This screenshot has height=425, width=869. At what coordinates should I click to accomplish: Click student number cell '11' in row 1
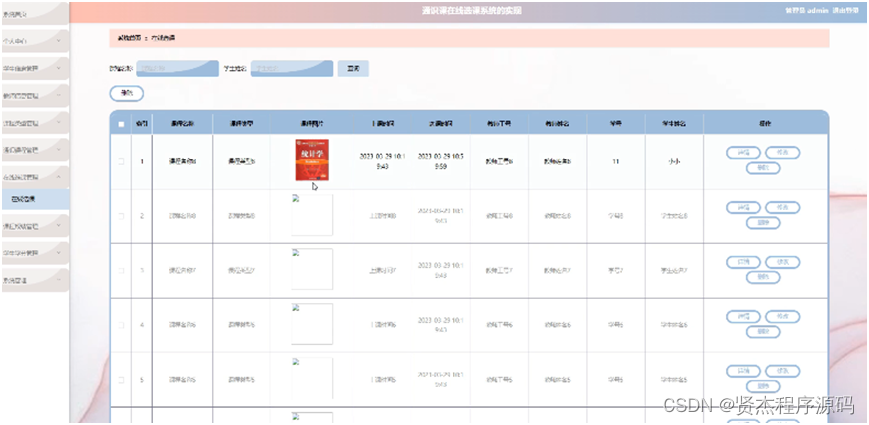point(616,162)
